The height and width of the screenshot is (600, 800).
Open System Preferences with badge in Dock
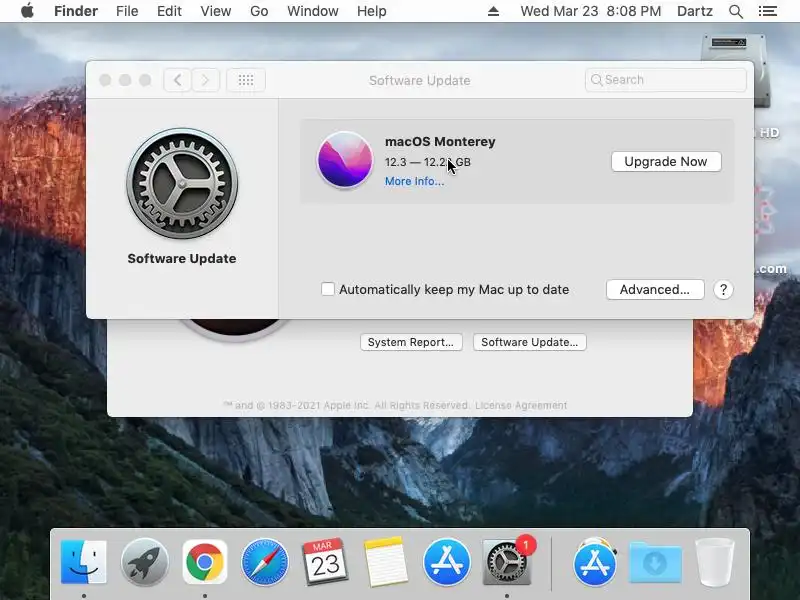(507, 562)
